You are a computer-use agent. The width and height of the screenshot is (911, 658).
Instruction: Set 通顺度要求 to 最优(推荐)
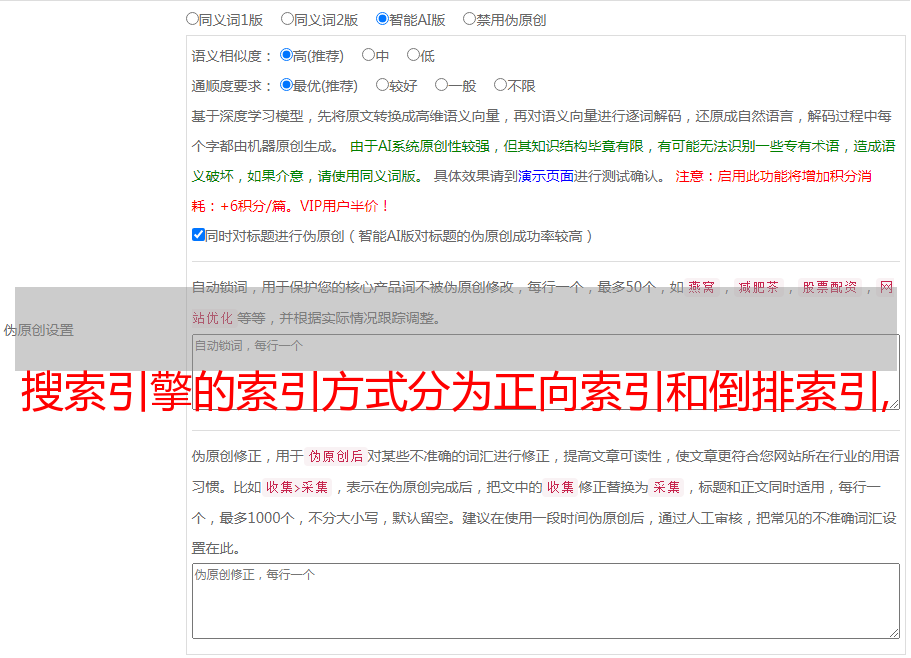pyautogui.click(x=286, y=85)
